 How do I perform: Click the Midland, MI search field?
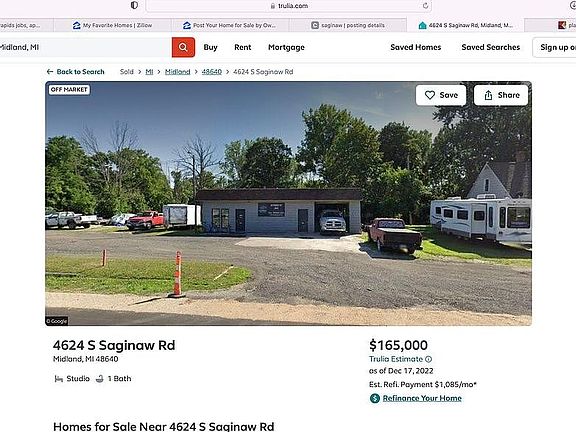tap(85, 47)
